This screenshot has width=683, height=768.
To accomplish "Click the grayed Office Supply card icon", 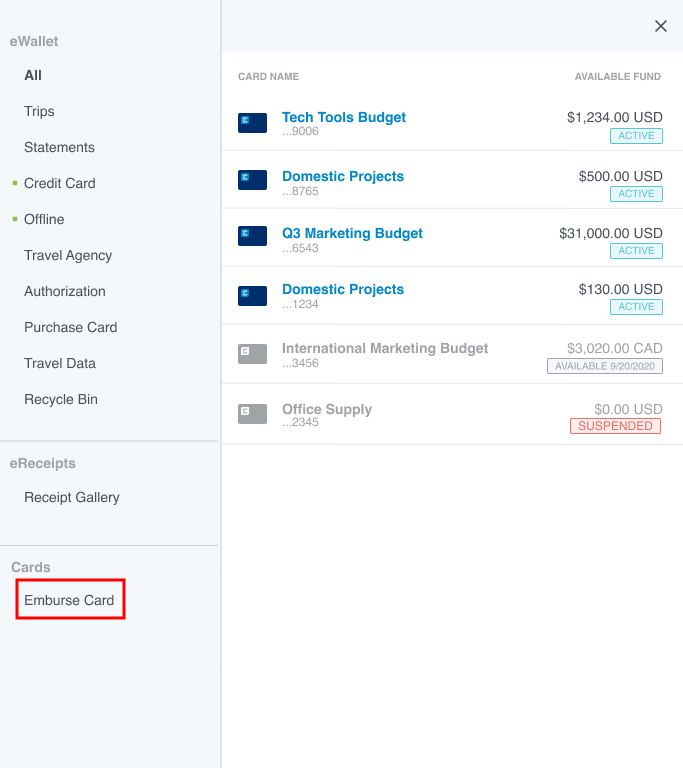I will [x=252, y=413].
